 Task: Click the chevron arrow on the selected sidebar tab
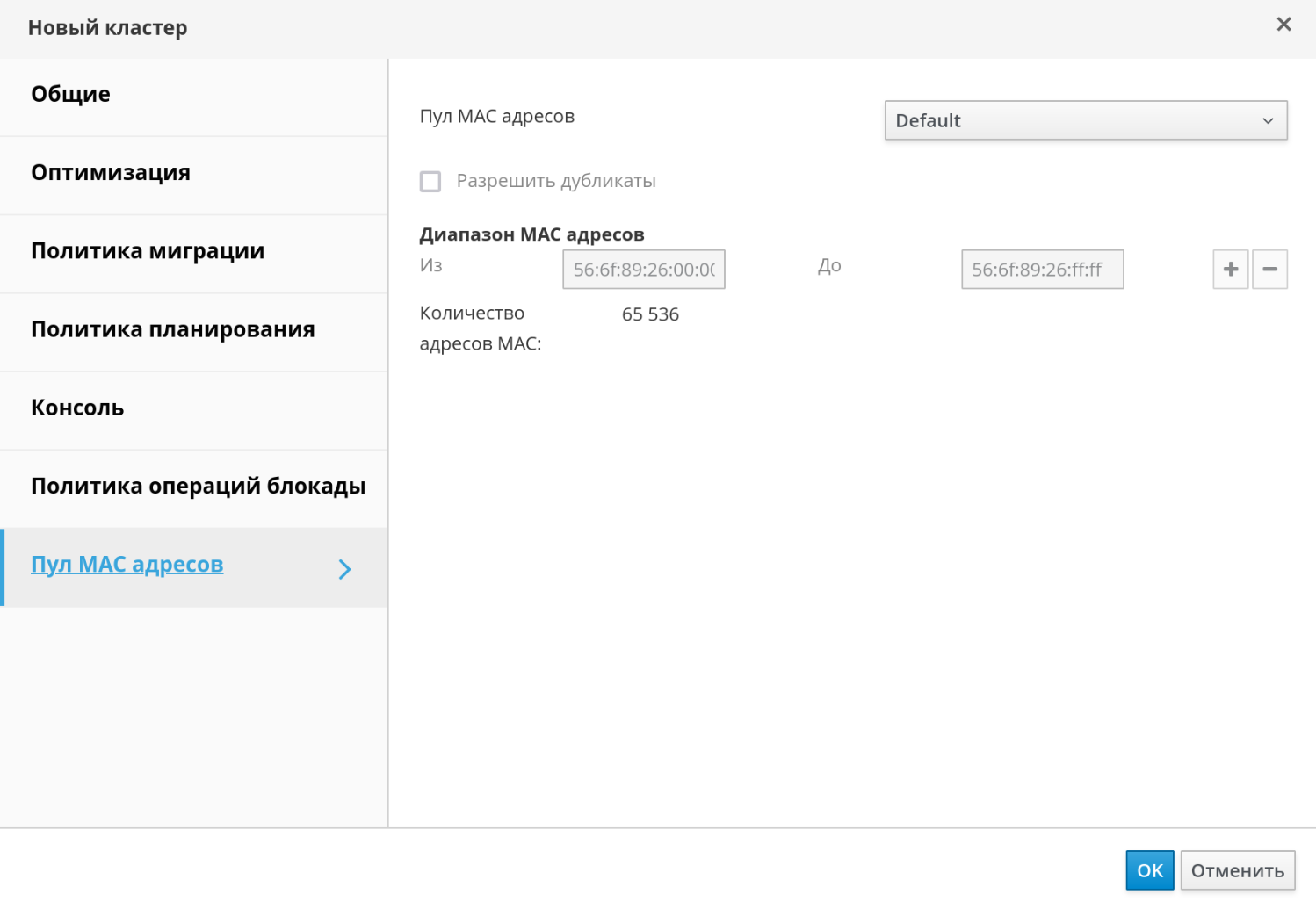[344, 569]
